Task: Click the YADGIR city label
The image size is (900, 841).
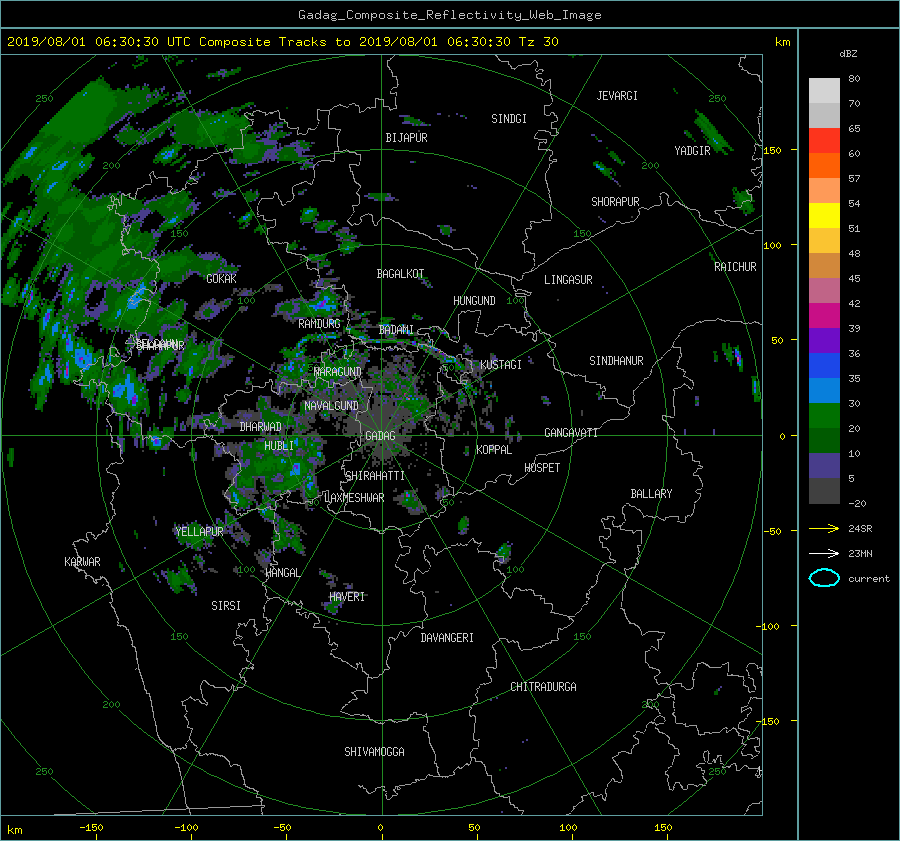Action: [692, 151]
